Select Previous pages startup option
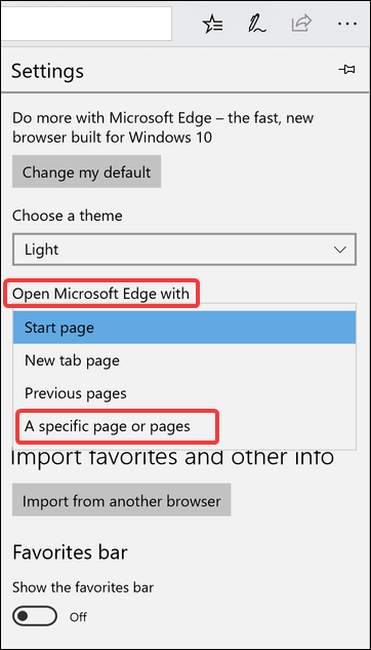Screen dimensions: 371x650 click(x=184, y=393)
